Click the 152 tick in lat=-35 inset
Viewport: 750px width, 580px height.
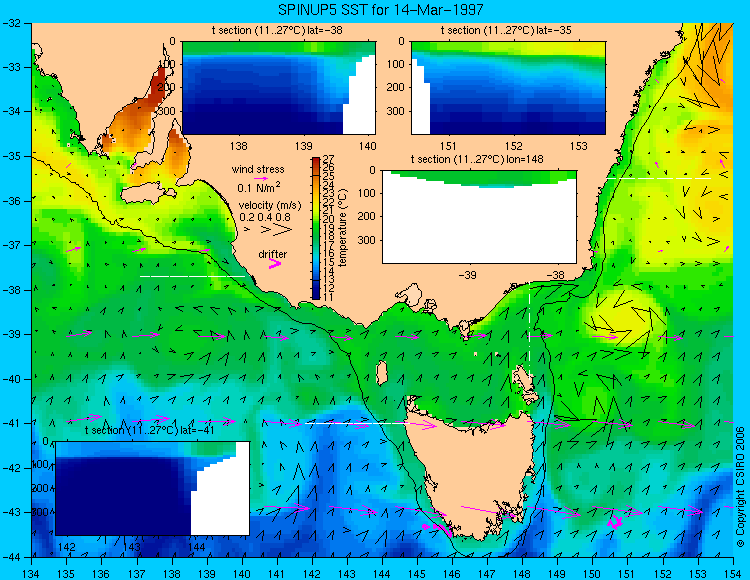coord(514,146)
